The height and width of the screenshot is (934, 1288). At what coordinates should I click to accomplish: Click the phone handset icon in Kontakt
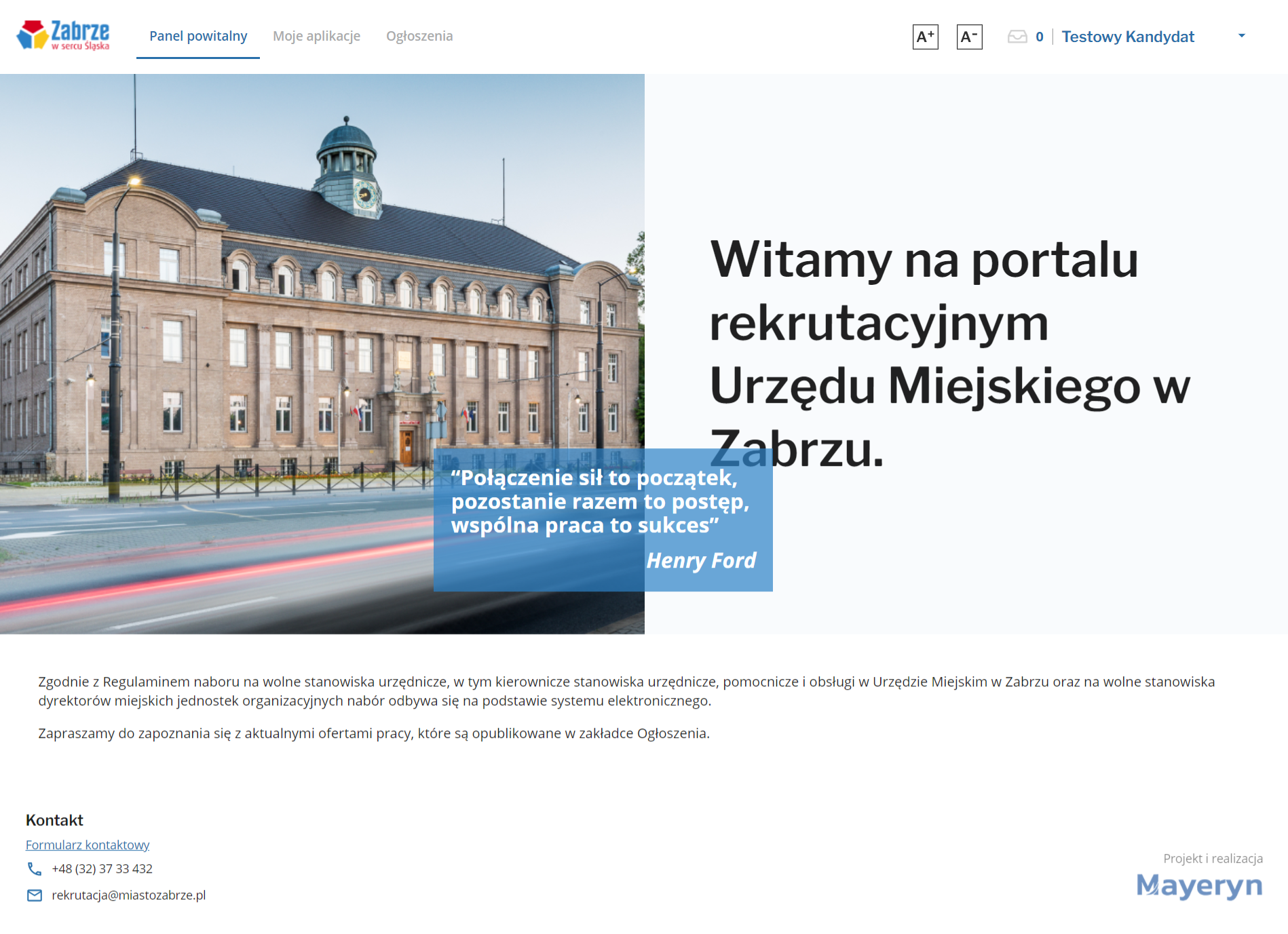coord(34,869)
